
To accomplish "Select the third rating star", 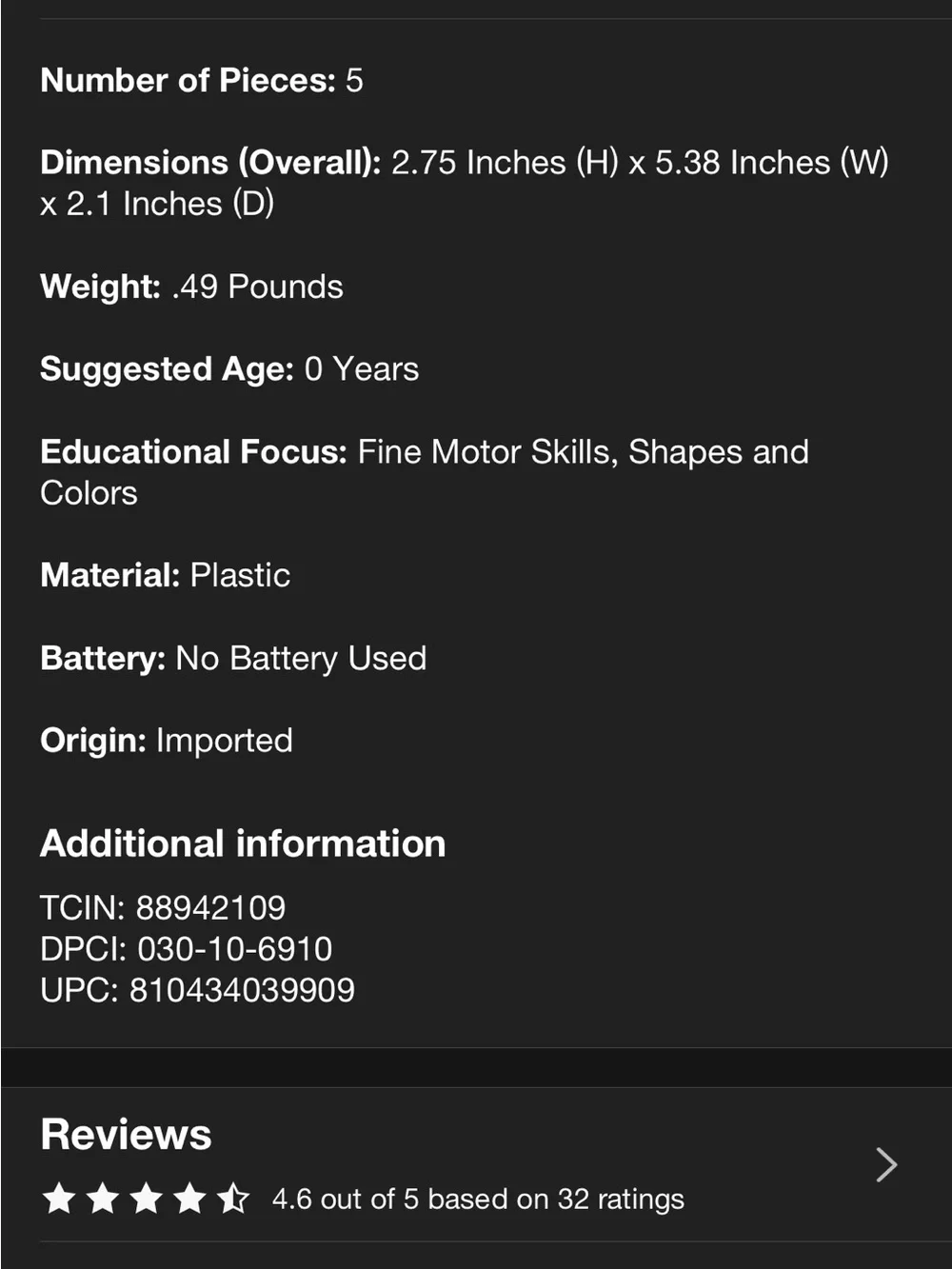I will pos(147,1199).
